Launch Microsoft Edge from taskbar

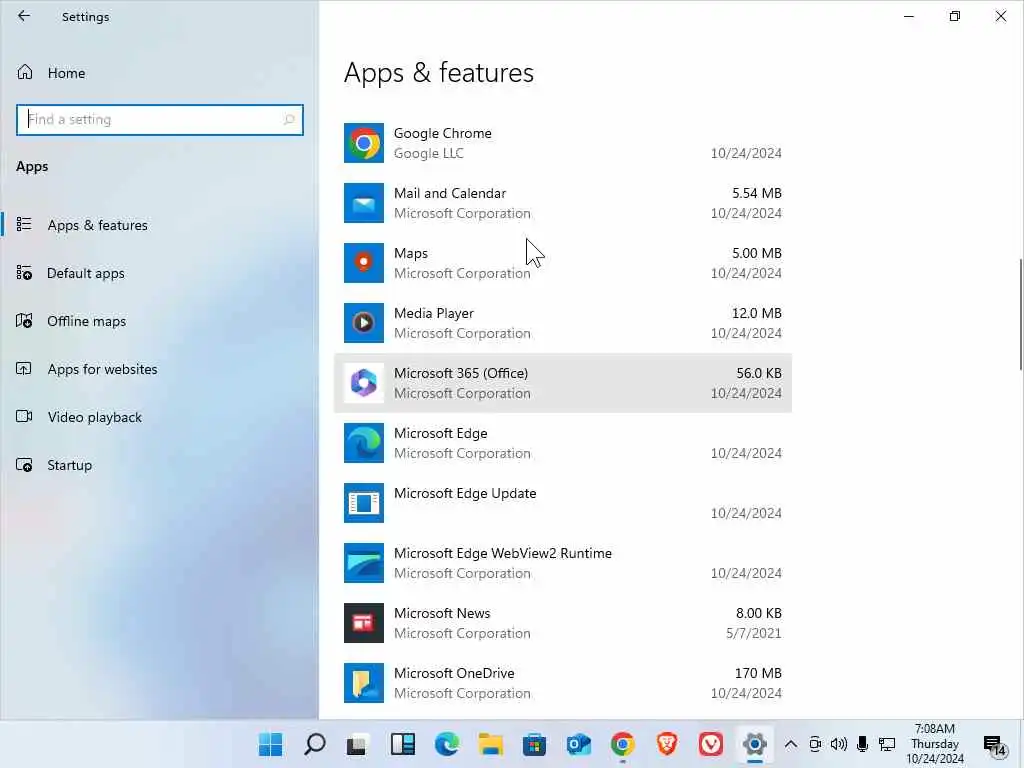tap(447, 744)
